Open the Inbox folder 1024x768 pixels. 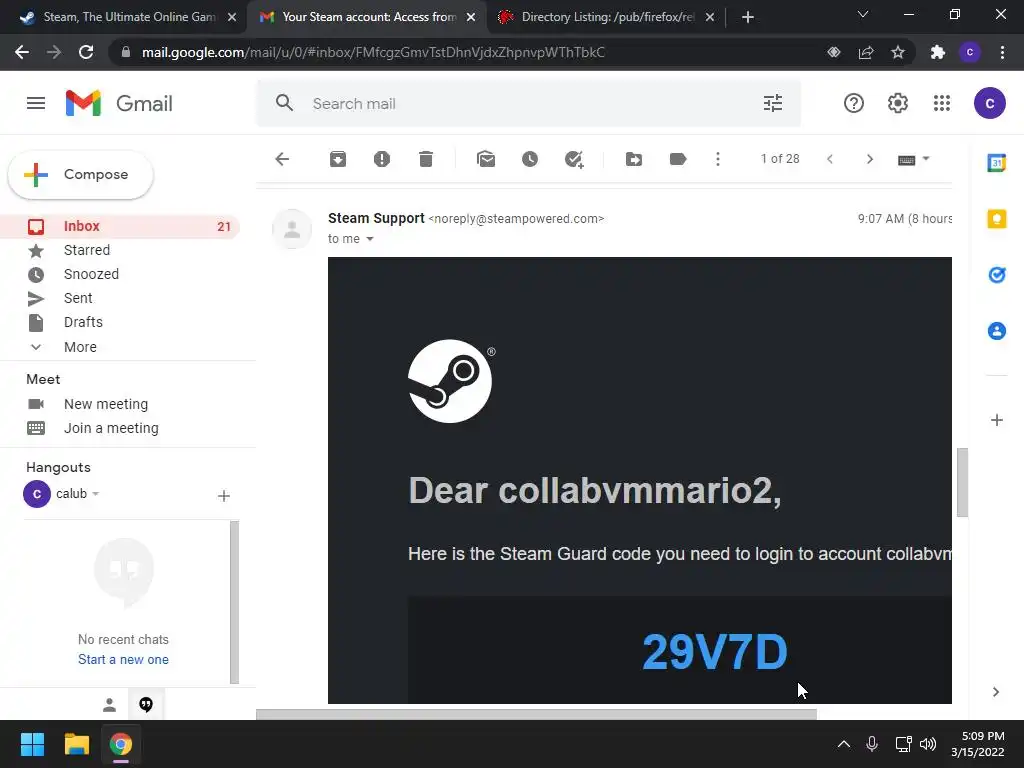120,227
